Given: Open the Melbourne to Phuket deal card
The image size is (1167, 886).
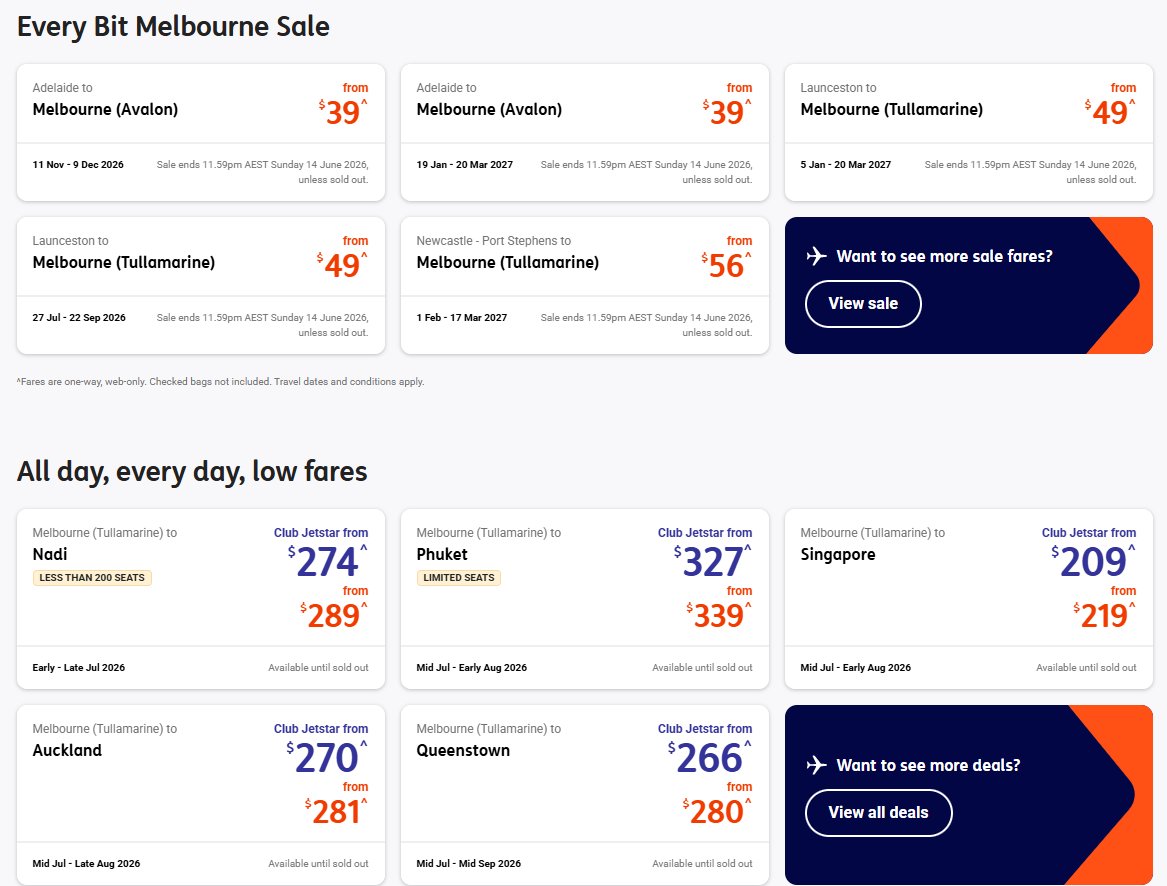Looking at the screenshot, I should [584, 599].
